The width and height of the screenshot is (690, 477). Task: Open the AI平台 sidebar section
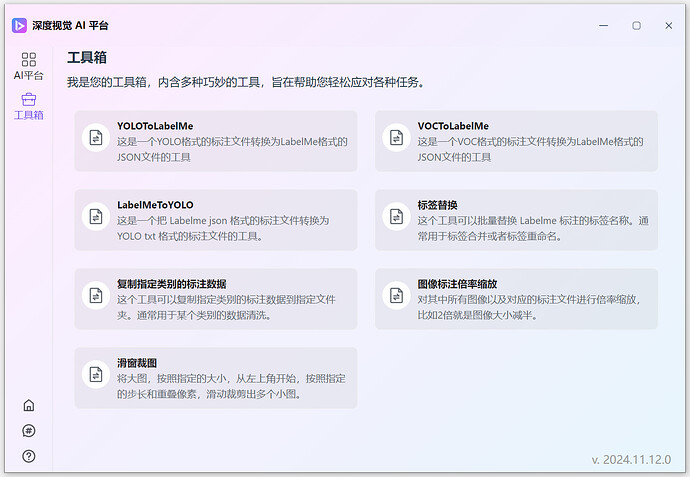click(29, 66)
